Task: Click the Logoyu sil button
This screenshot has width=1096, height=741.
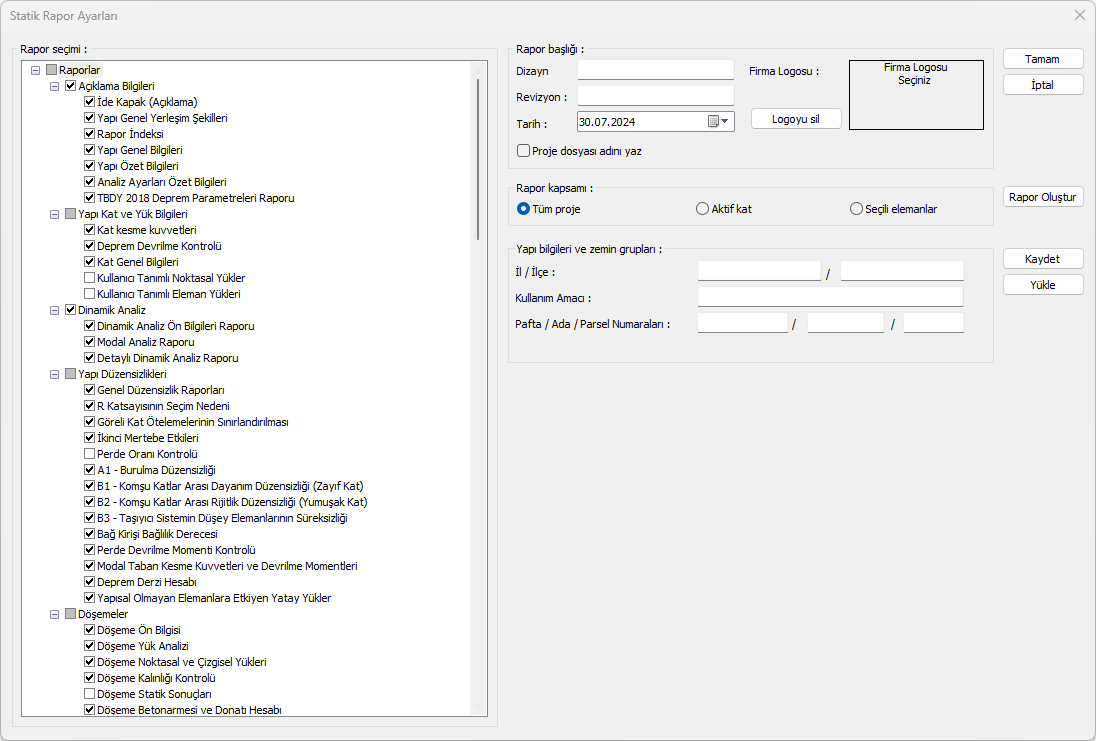Action: tap(796, 118)
